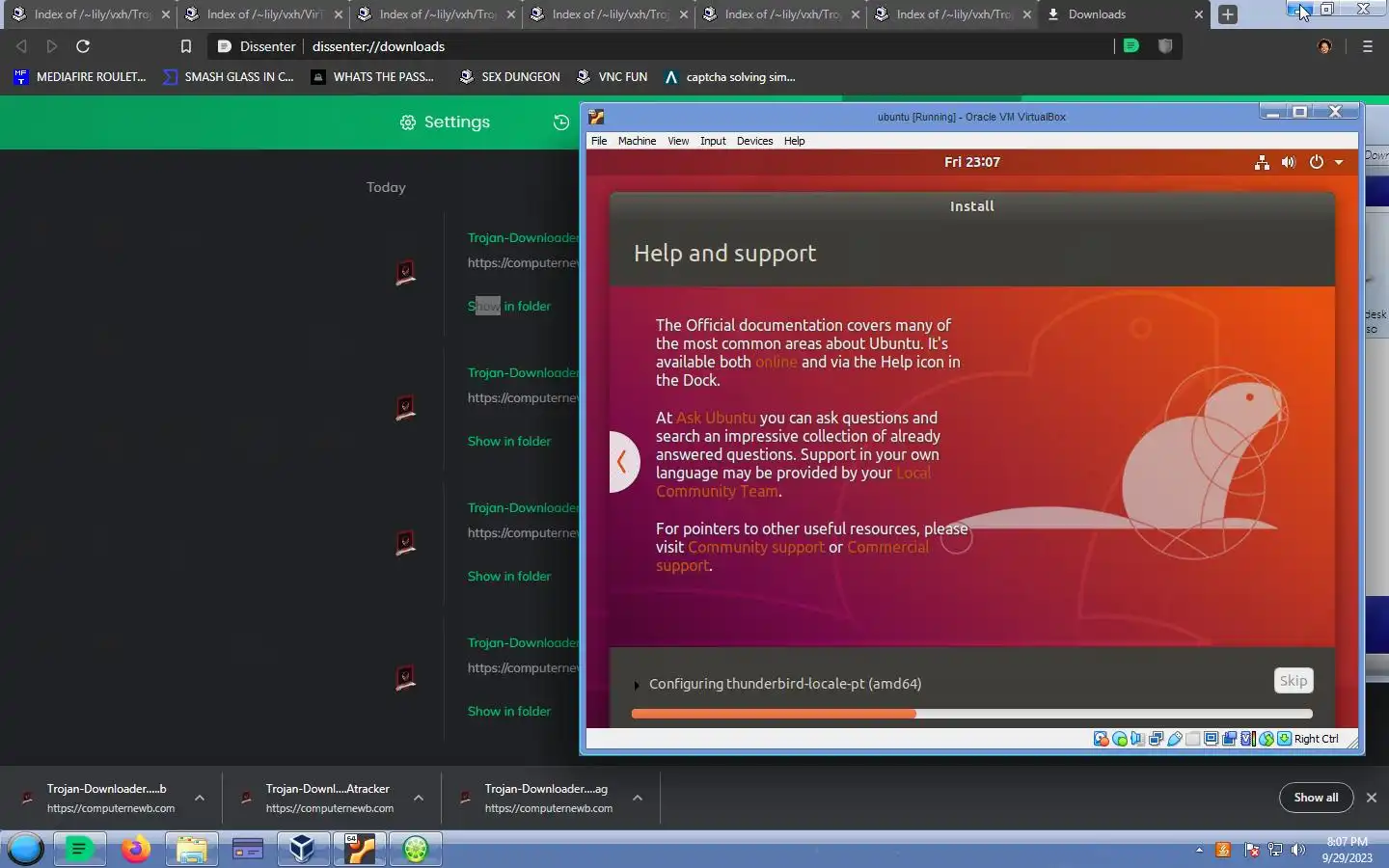This screenshot has width=1389, height=868.
Task: Click the VirtualBox hard disk activity icon
Action: click(1102, 739)
